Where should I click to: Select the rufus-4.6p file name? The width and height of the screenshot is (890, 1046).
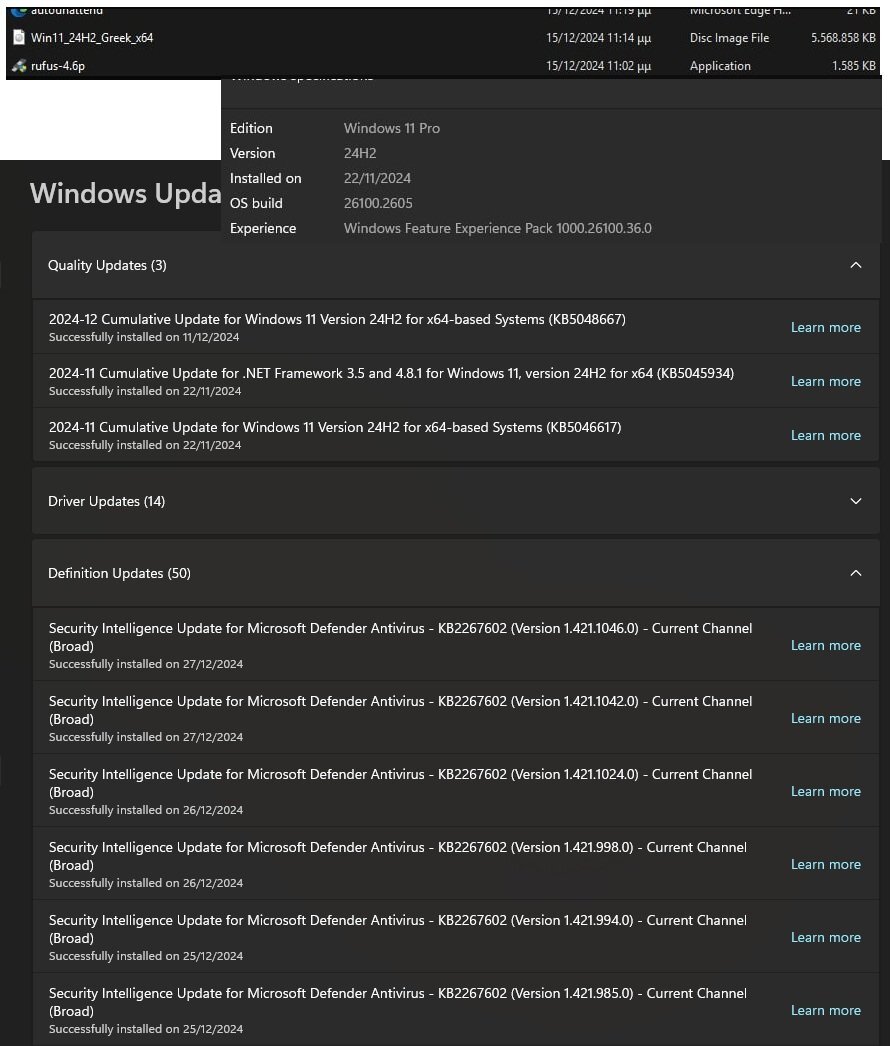click(x=58, y=66)
